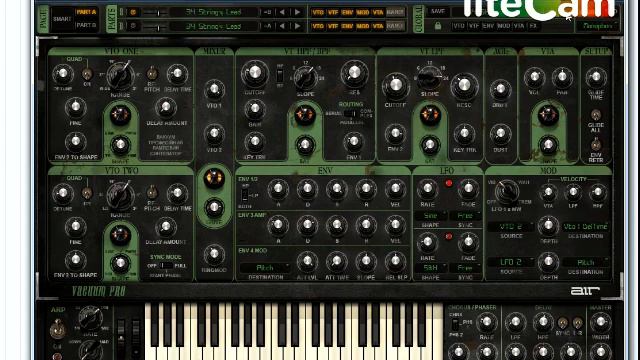Select the SMART page tab
Image resolution: width=640 pixels, height=360 pixels.
[x=62, y=19]
